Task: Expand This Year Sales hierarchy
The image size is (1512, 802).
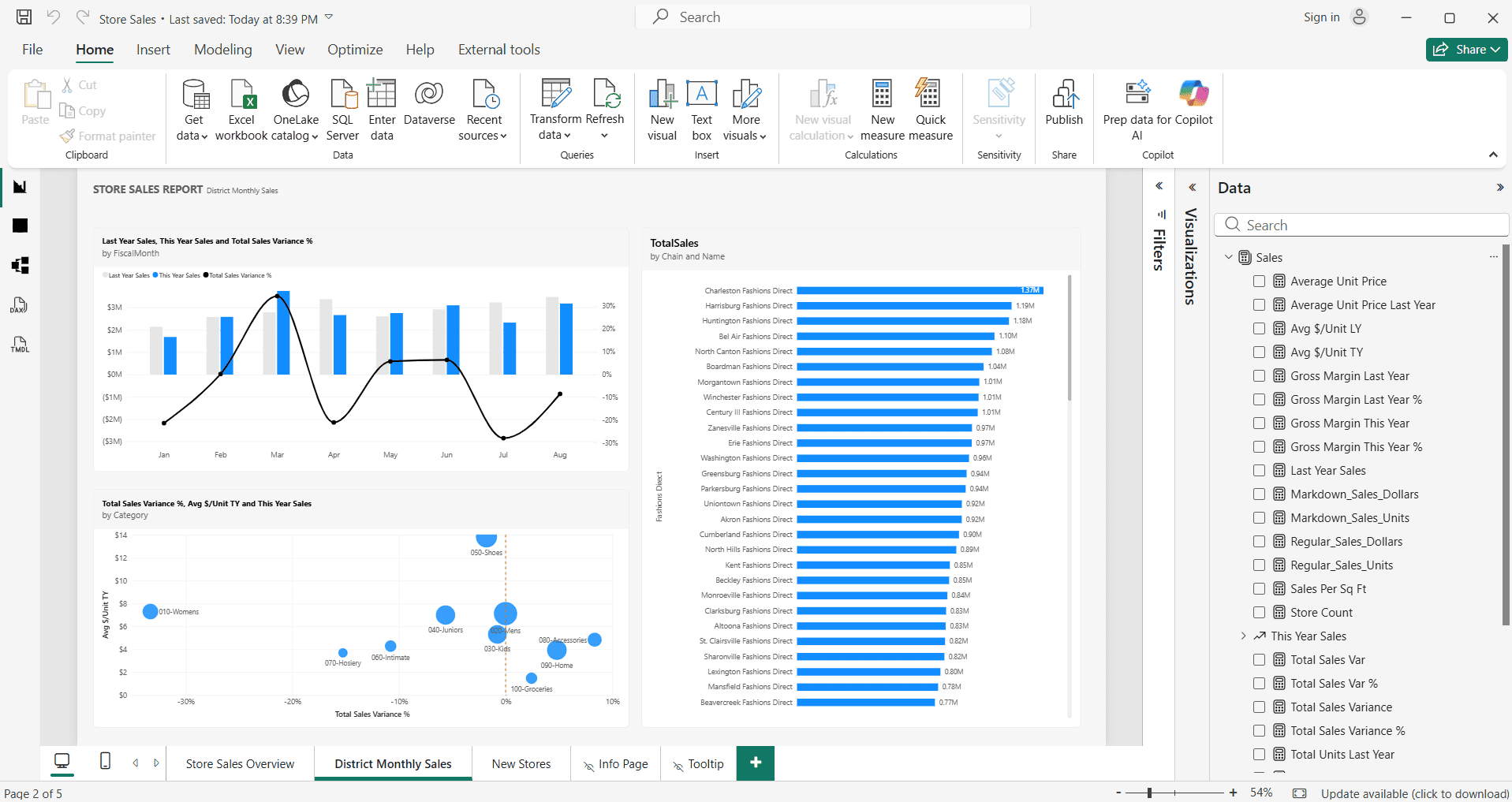Action: [1244, 636]
